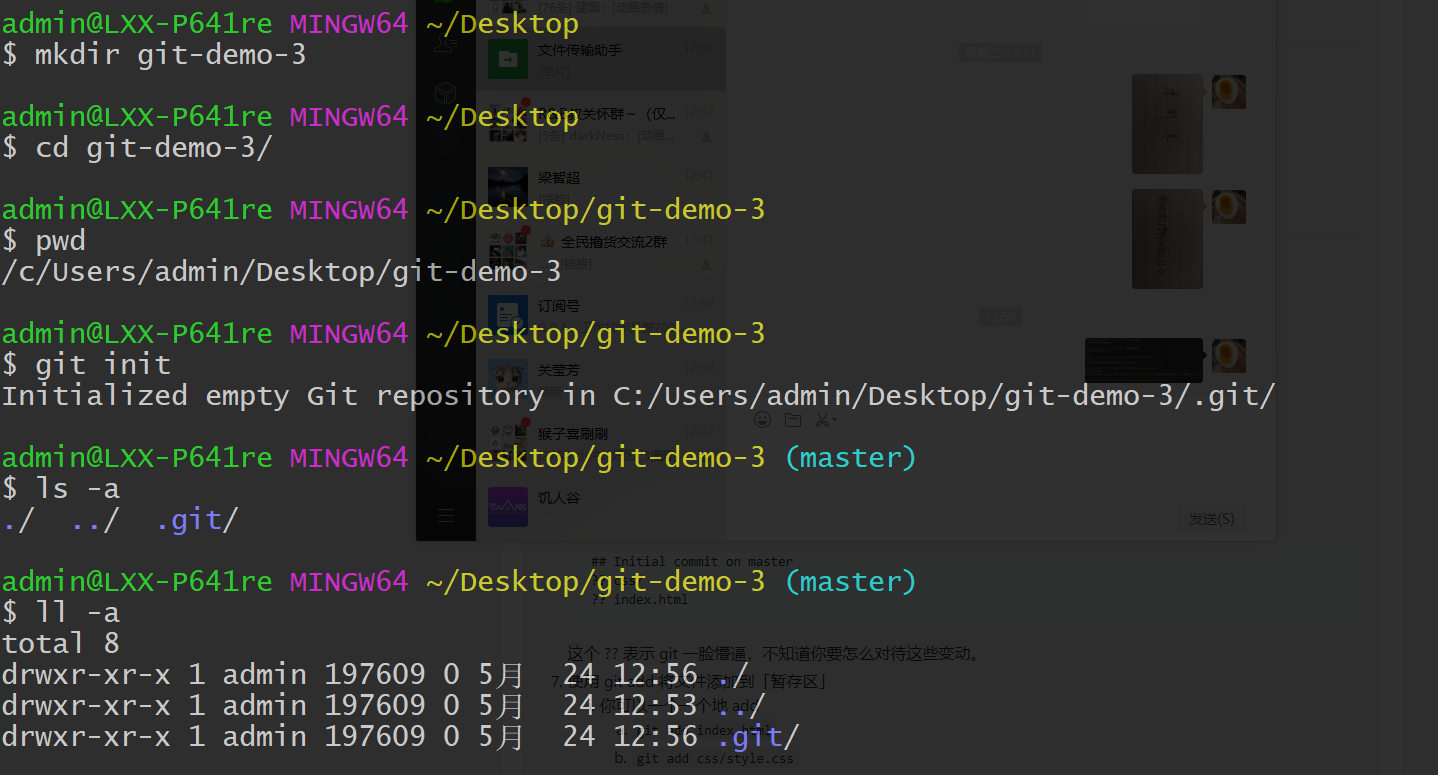Click the 'mkdir git-demo-3' command in terminal

(x=170, y=55)
